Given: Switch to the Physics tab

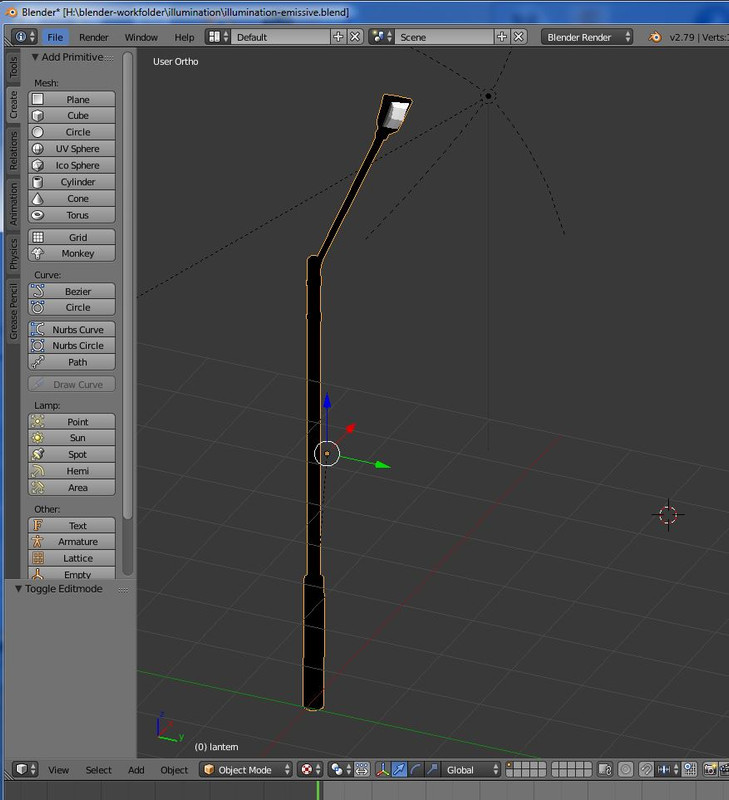Looking at the screenshot, I should [13, 254].
